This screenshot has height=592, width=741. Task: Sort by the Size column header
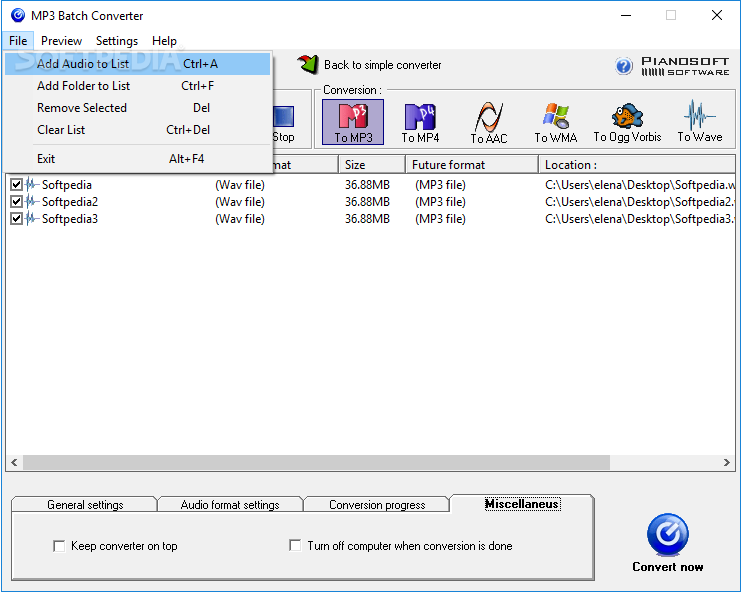(372, 165)
